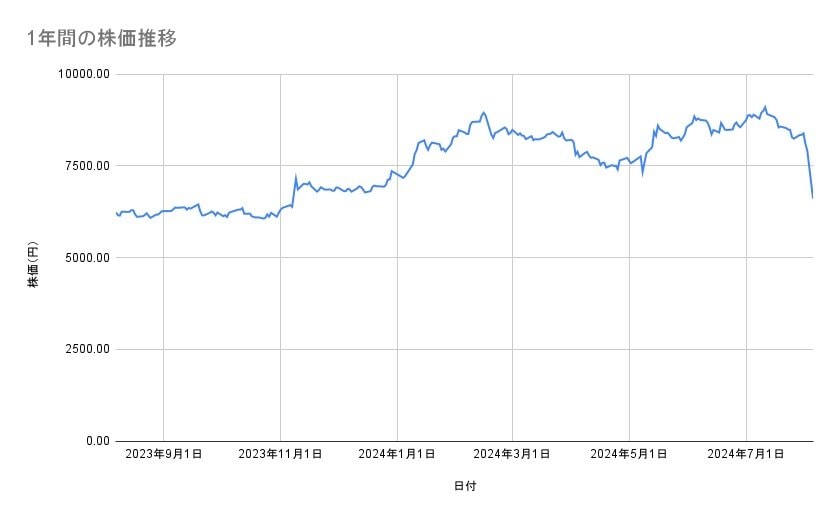Viewport: 839px width, 519px height.
Task: Select the 2024年5月1日 date label
Action: point(629,454)
